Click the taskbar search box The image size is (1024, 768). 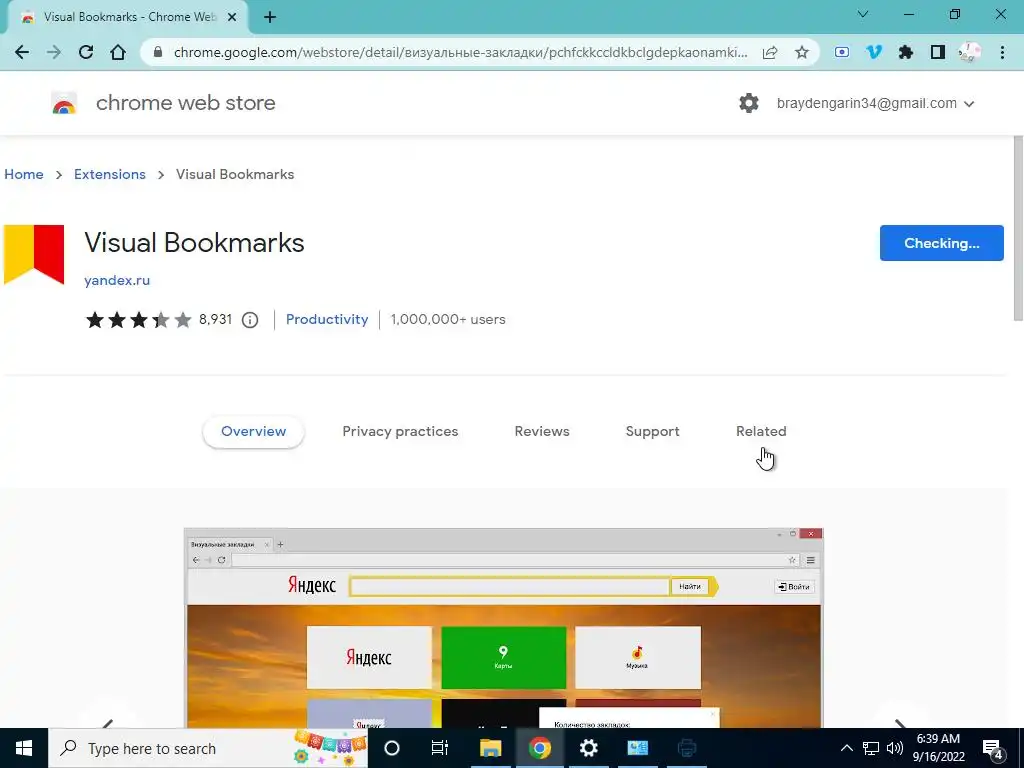click(x=208, y=748)
